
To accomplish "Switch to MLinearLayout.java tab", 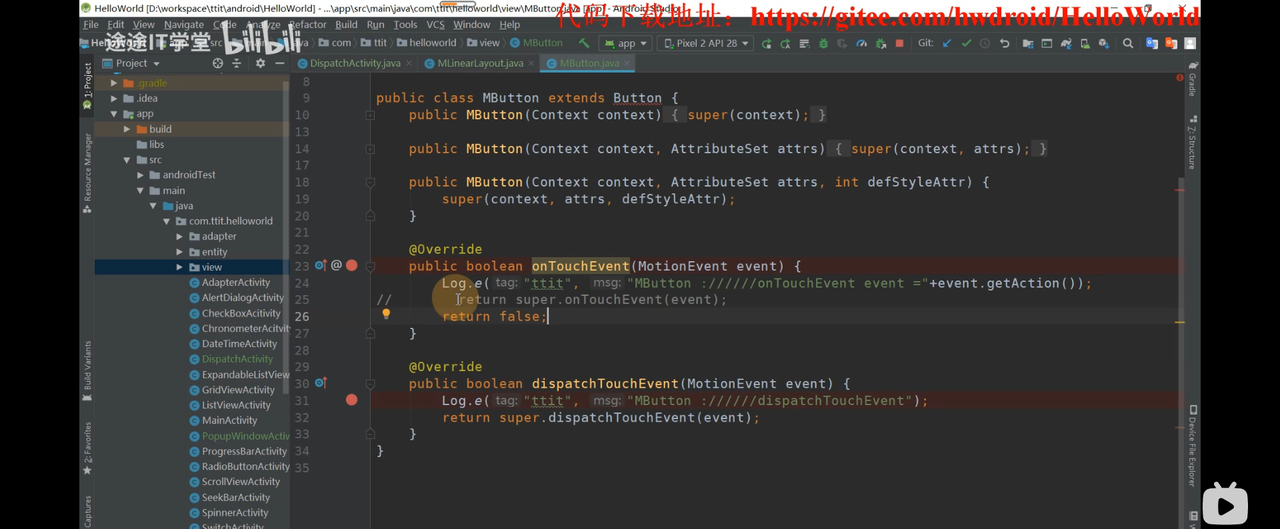I will pos(480,63).
